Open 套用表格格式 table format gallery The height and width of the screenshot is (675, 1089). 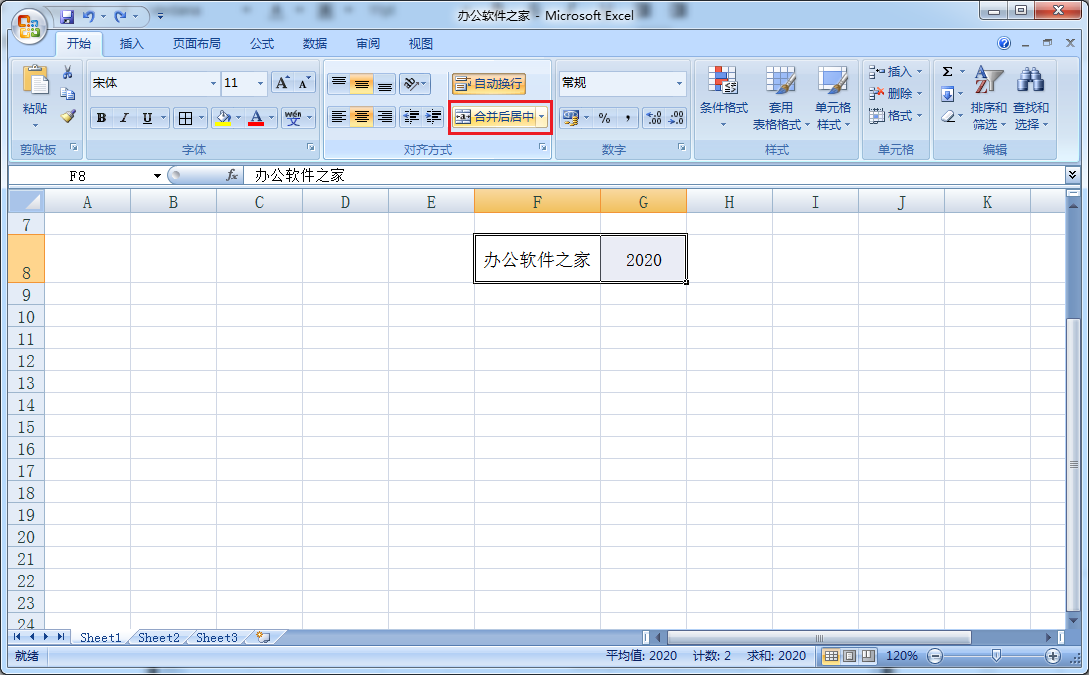[x=781, y=97]
